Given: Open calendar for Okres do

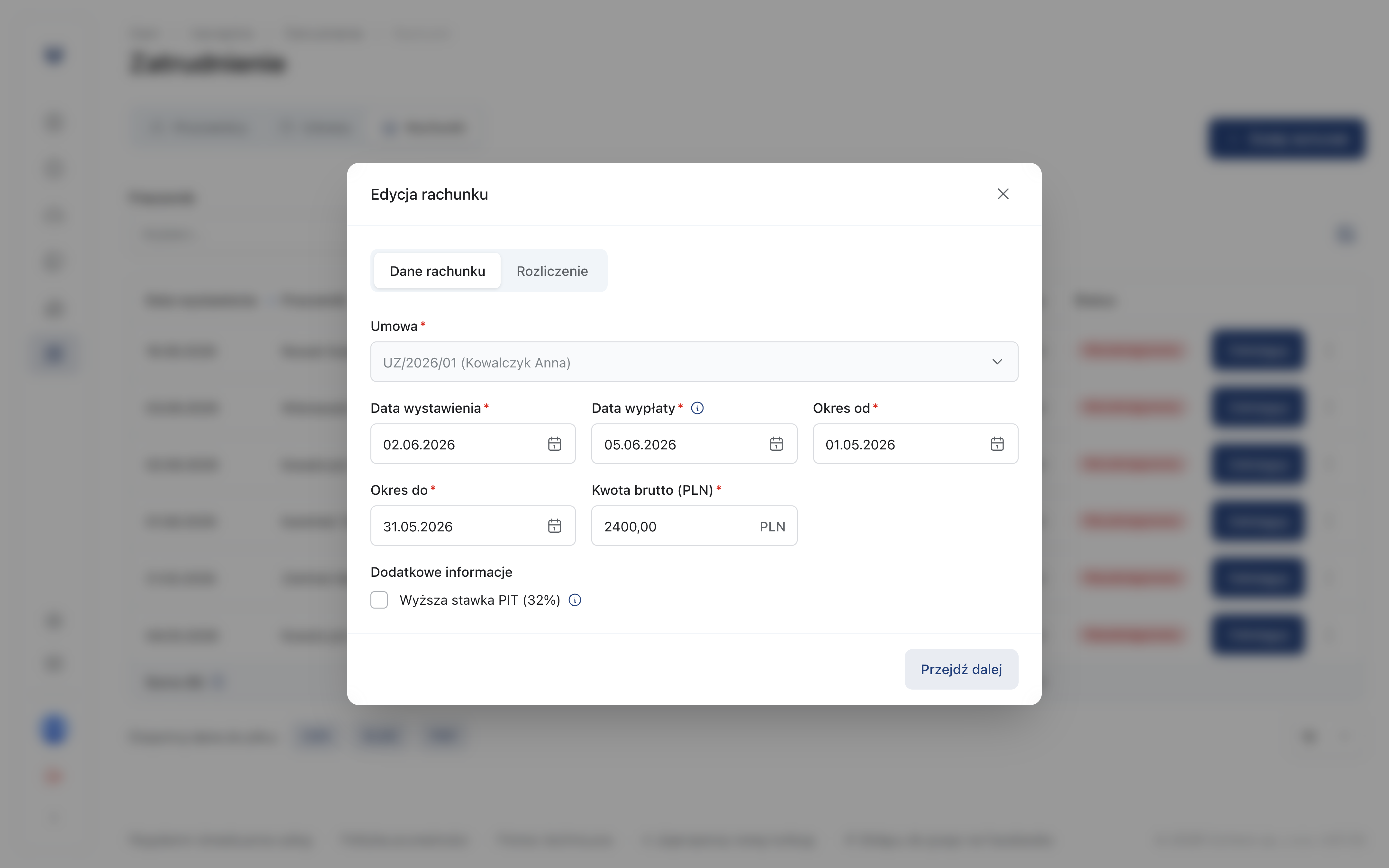Looking at the screenshot, I should point(554,526).
